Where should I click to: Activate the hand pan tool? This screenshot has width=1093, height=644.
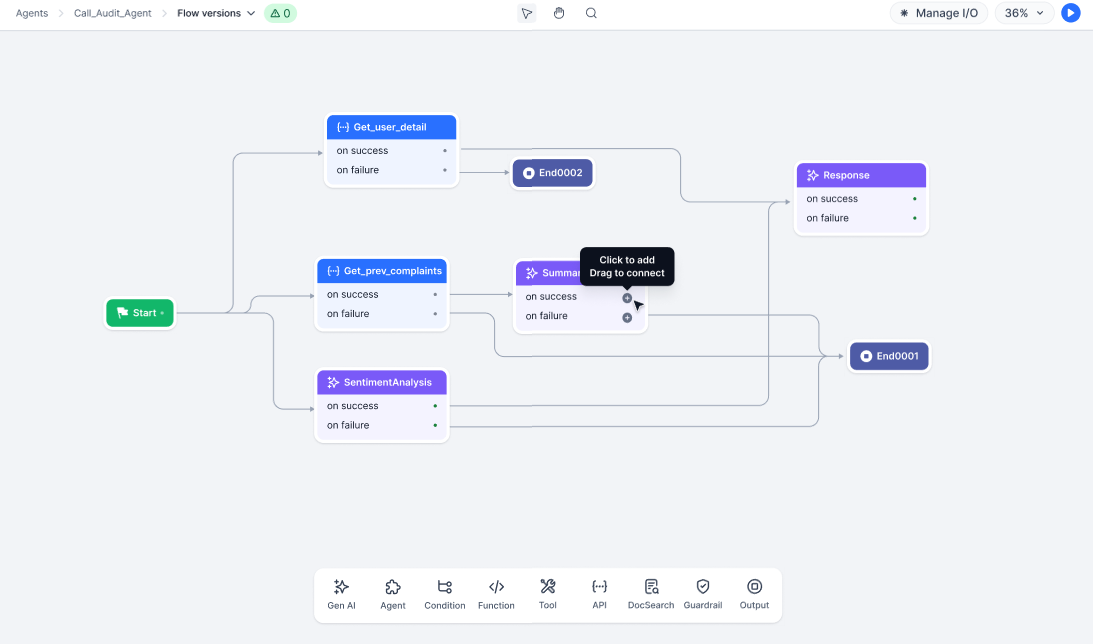(x=559, y=13)
